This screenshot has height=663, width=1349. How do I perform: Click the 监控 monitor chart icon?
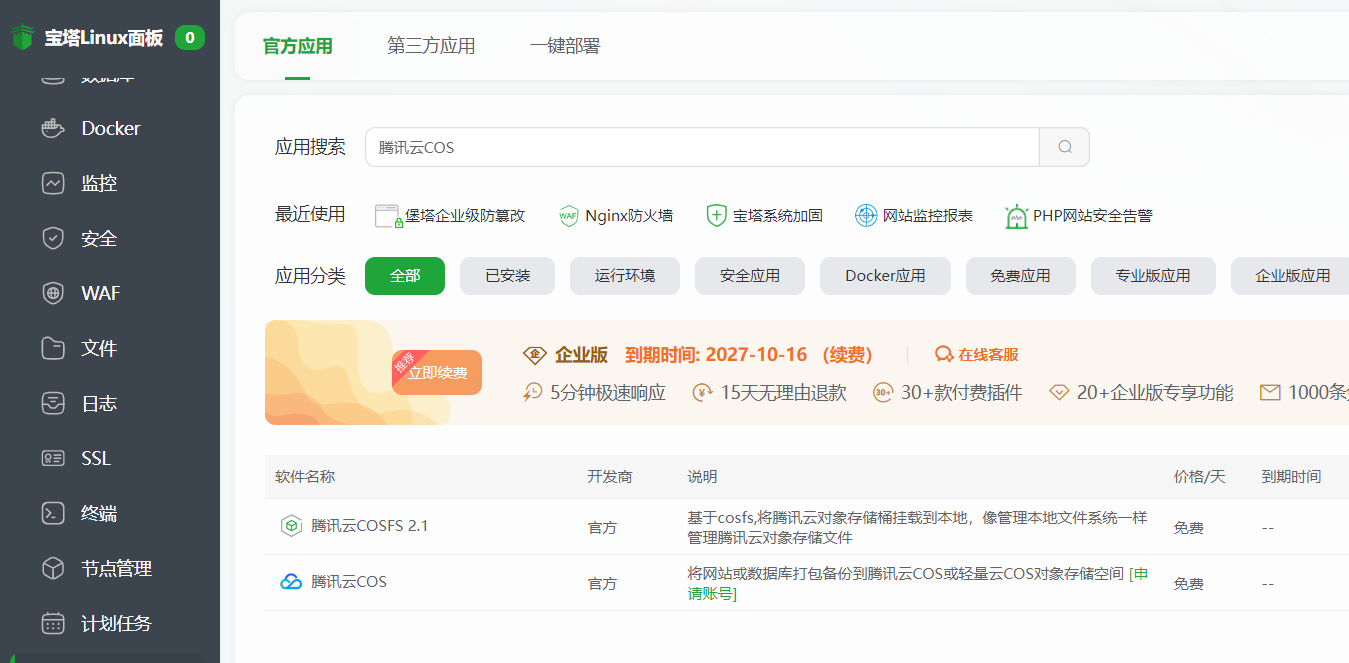[x=53, y=183]
